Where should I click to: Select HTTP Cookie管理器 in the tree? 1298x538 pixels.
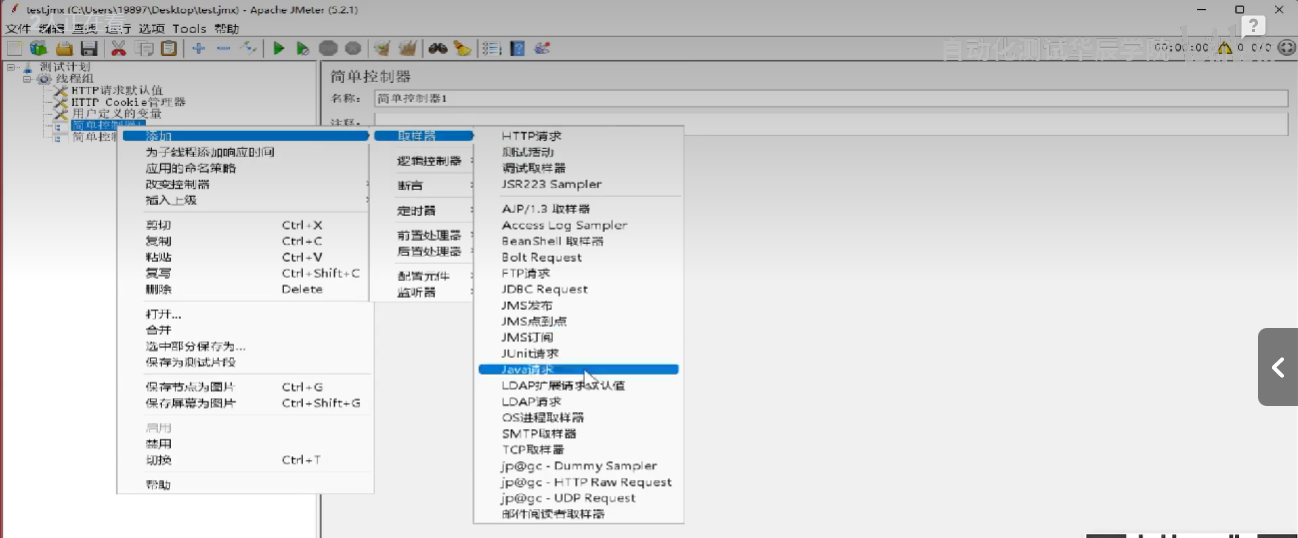tap(128, 102)
